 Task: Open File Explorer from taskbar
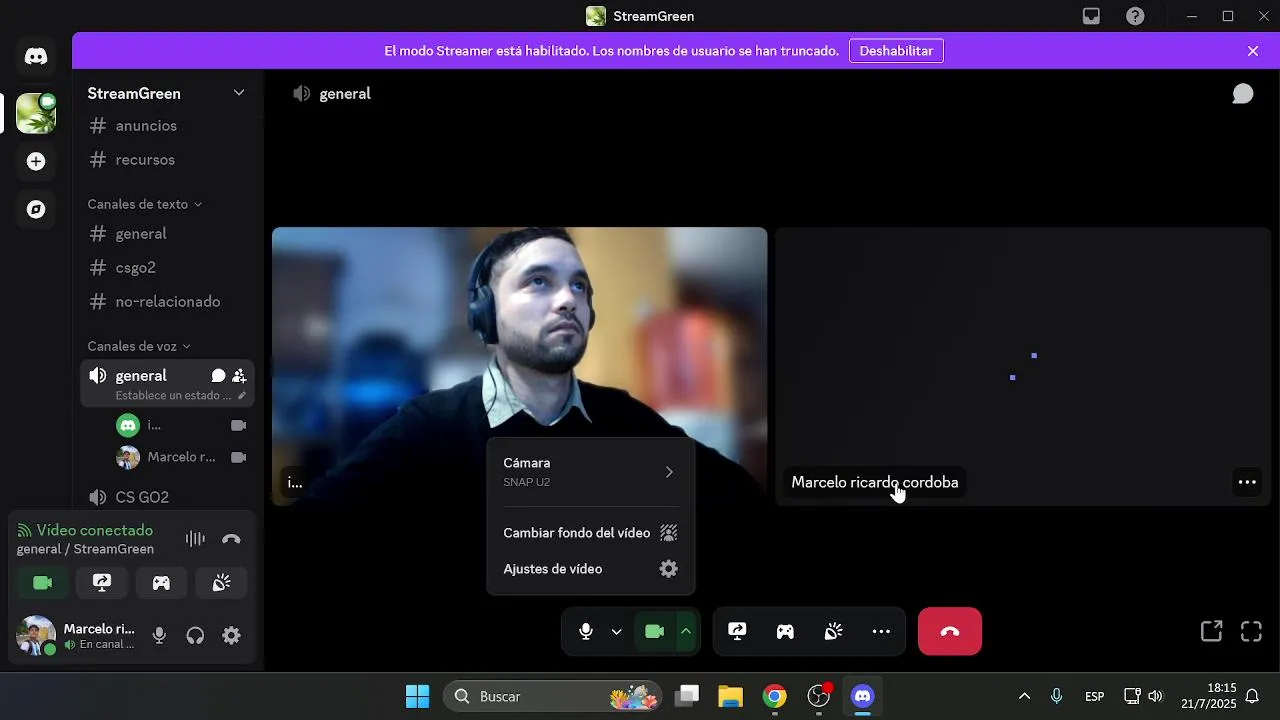point(730,696)
